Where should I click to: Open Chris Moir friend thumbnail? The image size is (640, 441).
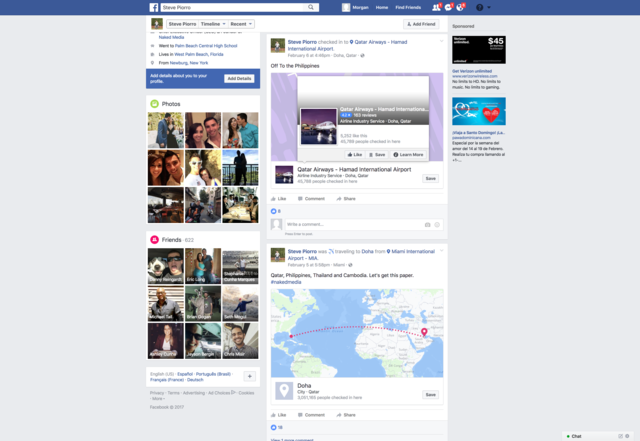[x=240, y=341]
